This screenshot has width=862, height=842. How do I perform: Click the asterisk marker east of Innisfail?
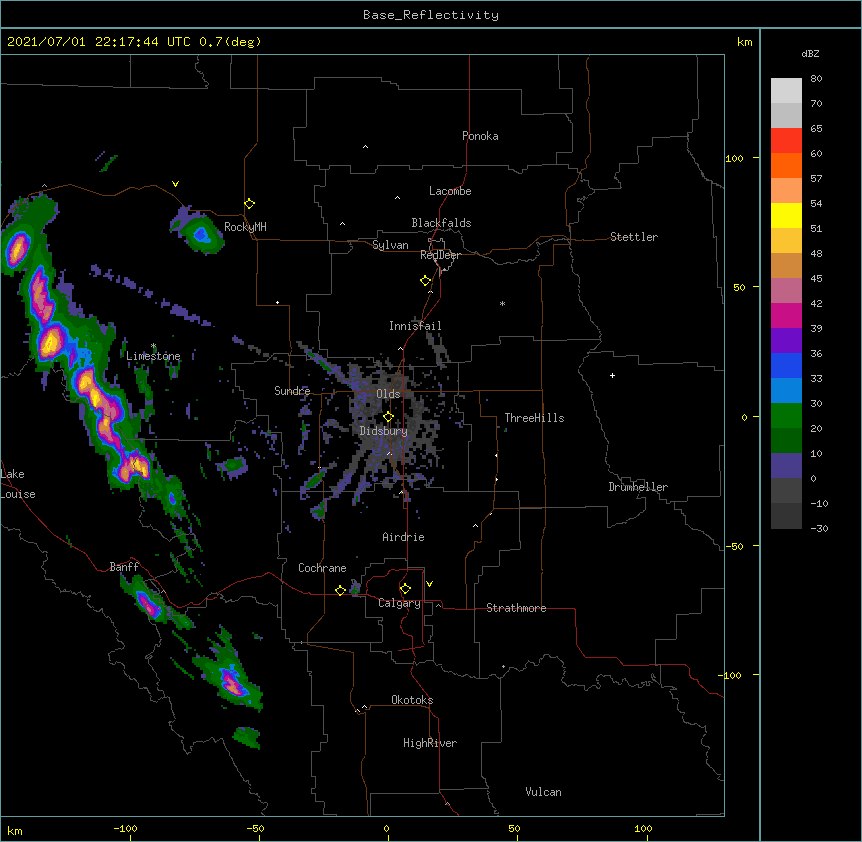[x=502, y=304]
